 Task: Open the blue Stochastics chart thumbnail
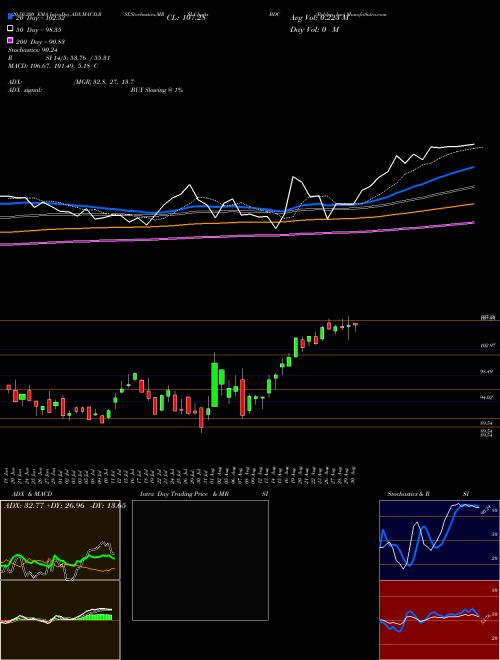pos(439,540)
